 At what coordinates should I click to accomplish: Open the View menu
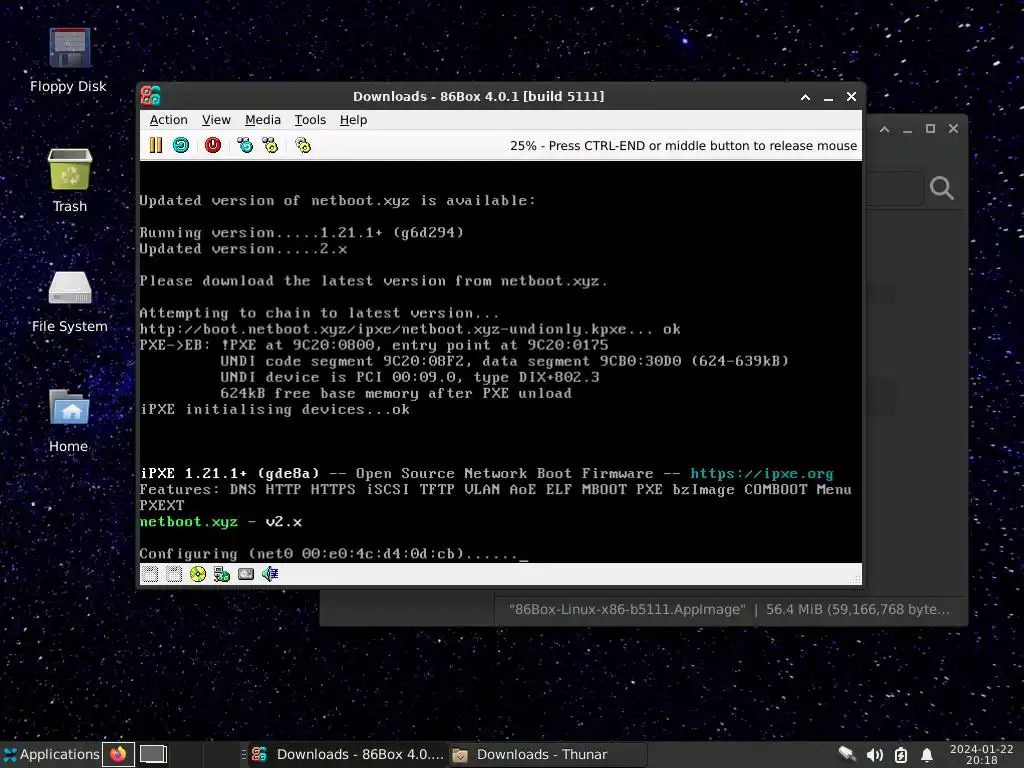click(216, 120)
